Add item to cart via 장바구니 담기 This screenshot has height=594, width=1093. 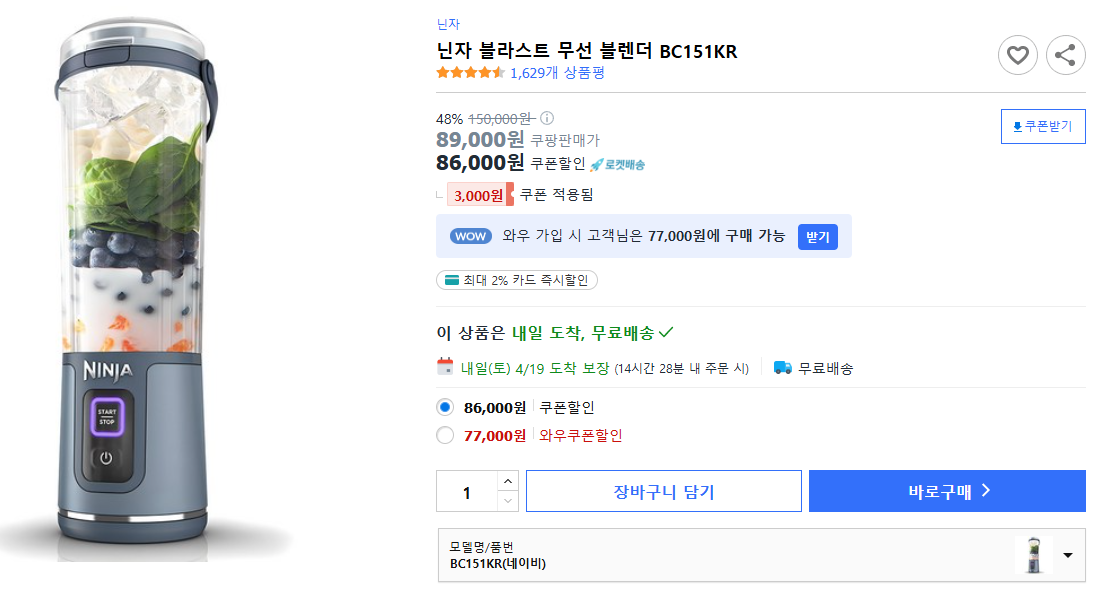point(663,490)
